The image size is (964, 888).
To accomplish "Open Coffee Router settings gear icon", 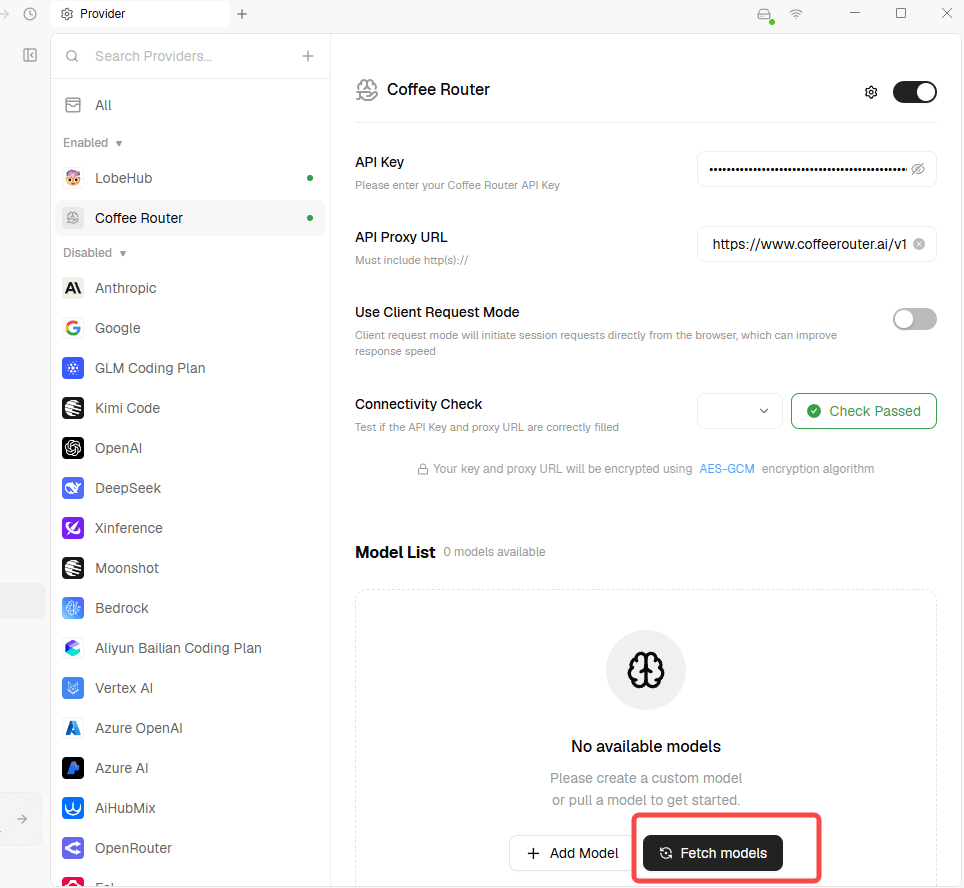I will (871, 92).
